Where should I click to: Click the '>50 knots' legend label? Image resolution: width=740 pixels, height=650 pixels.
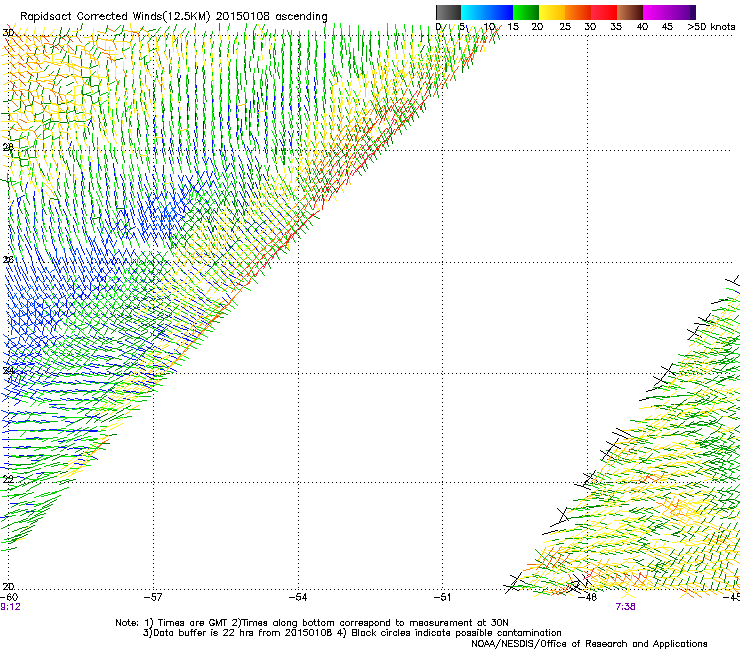coord(711,27)
